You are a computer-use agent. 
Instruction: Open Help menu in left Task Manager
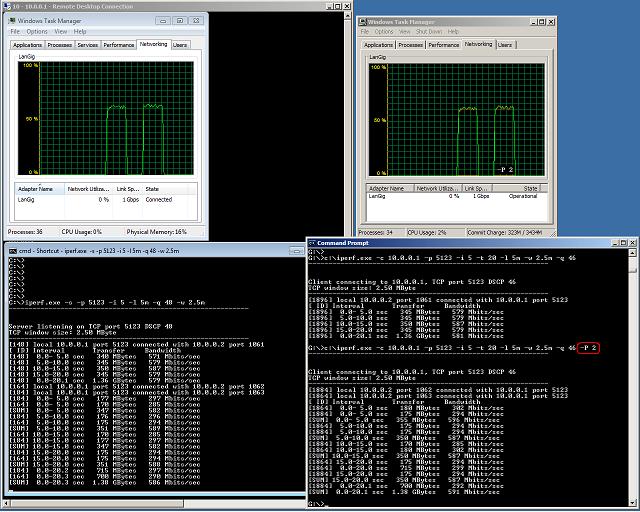tap(80, 31)
